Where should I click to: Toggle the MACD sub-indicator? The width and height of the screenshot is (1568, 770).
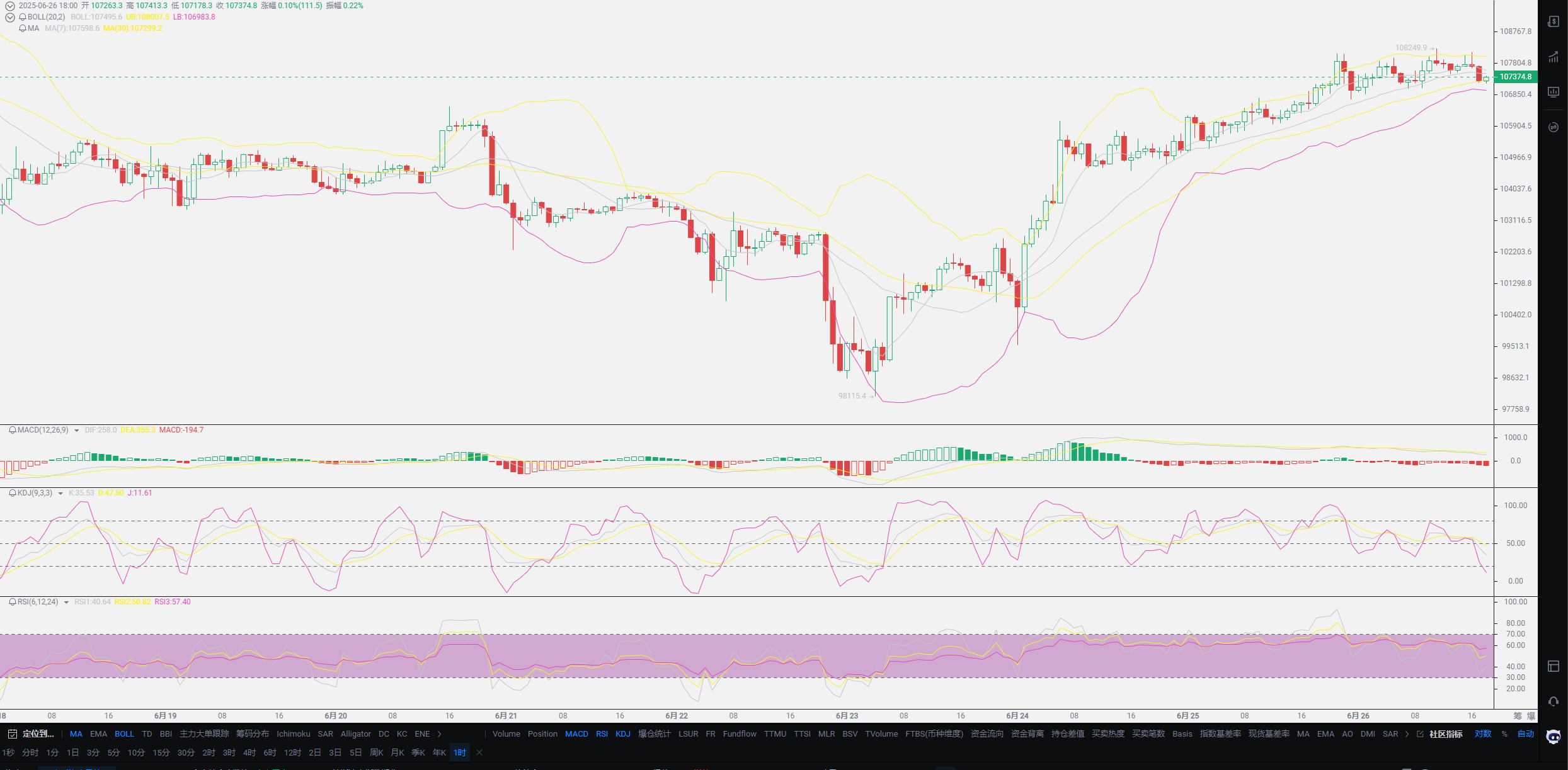[576, 734]
